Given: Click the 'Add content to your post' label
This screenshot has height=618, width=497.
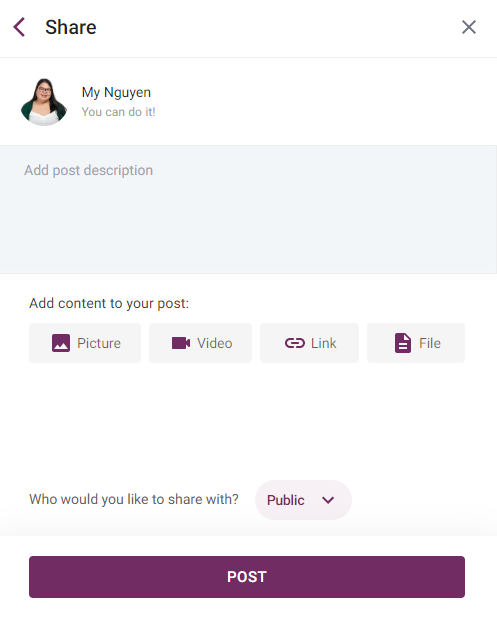Looking at the screenshot, I should pyautogui.click(x=109, y=303).
